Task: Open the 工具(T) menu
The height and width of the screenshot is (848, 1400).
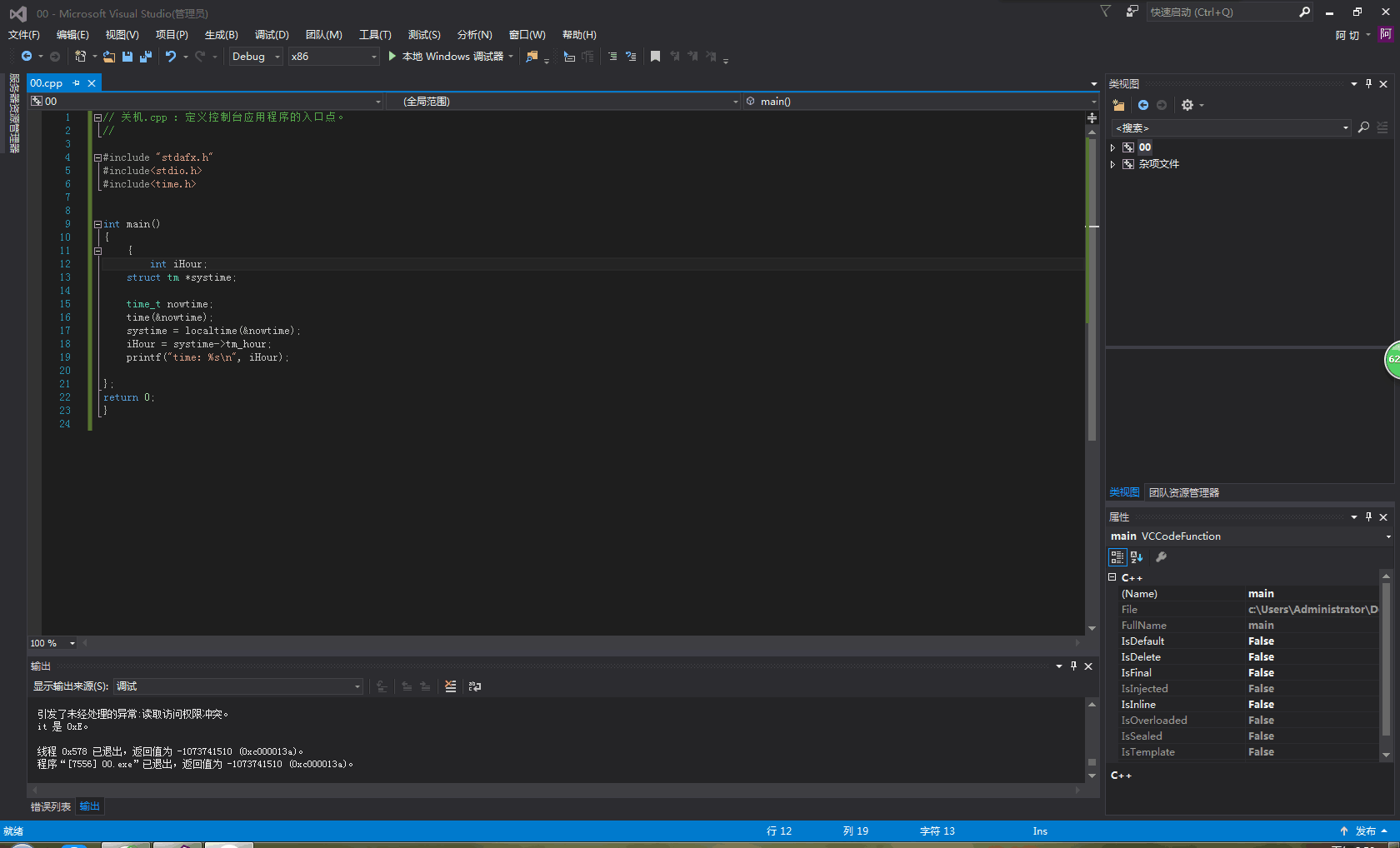Action: click(375, 35)
